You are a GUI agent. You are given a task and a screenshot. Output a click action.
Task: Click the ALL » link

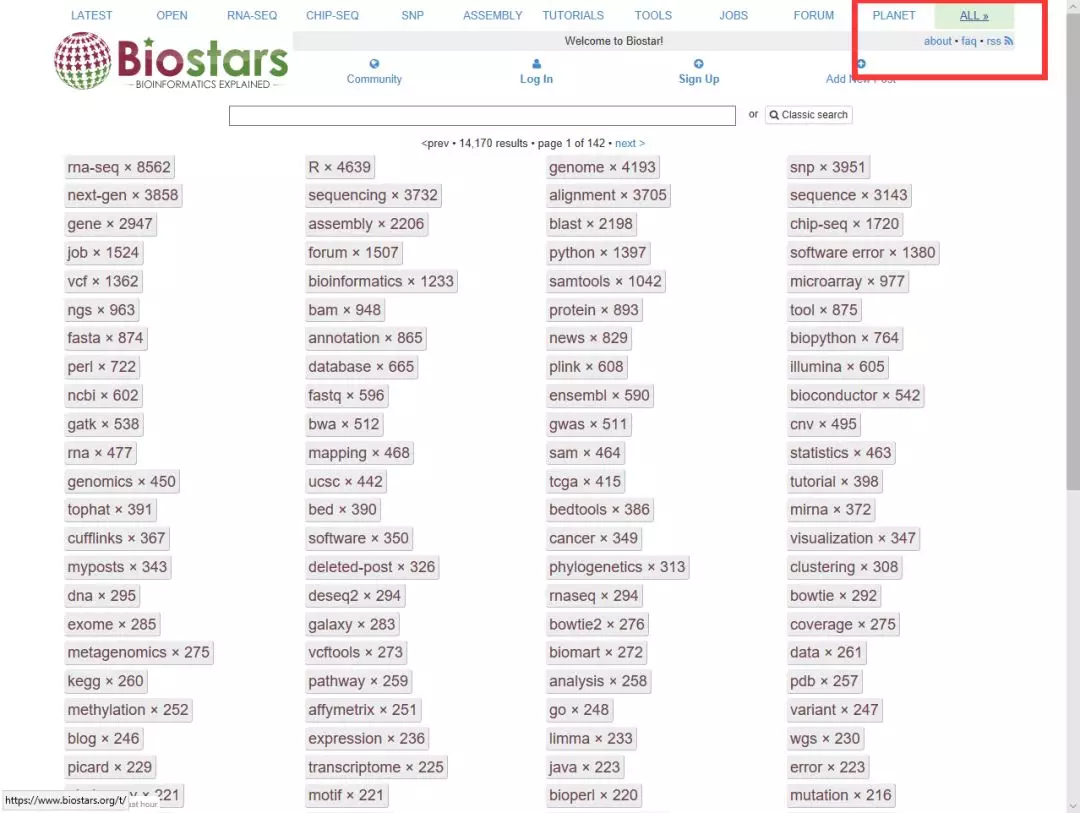(x=973, y=15)
